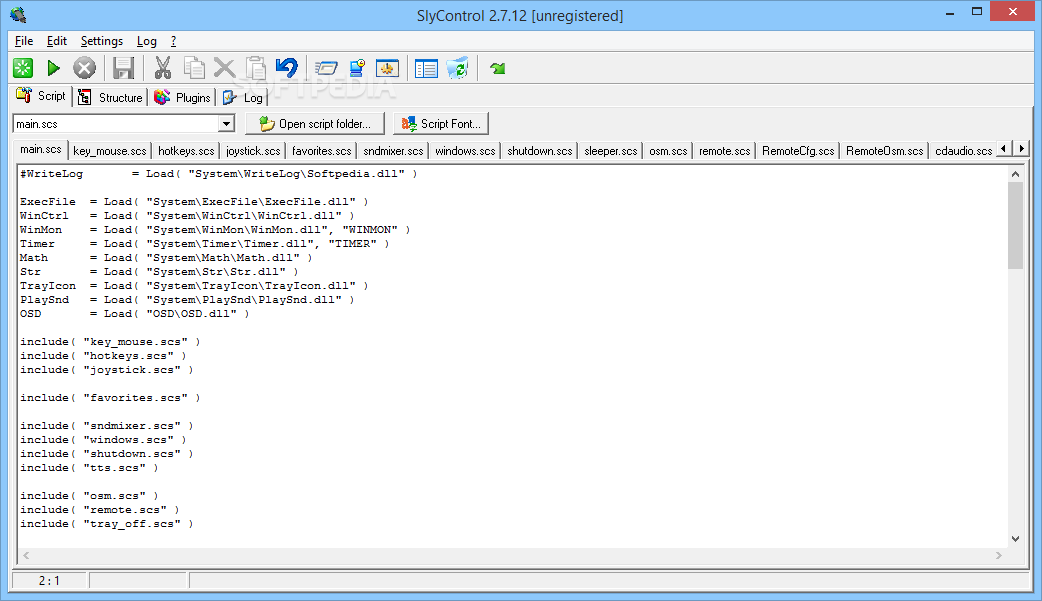Click include "favorites.scs" line
1042x601 pixels.
tap(110, 398)
